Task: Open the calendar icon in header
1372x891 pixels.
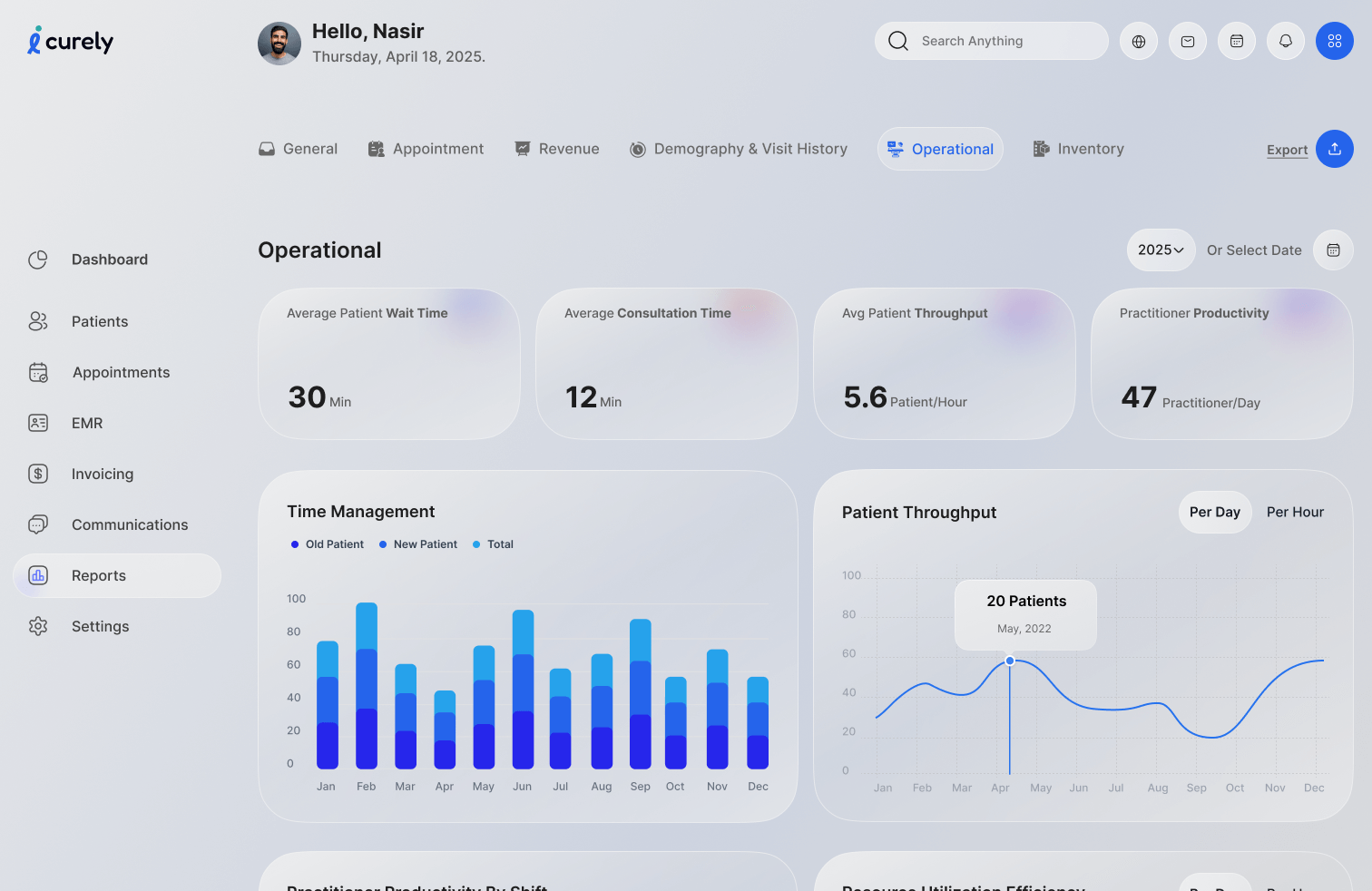Action: pyautogui.click(x=1237, y=42)
